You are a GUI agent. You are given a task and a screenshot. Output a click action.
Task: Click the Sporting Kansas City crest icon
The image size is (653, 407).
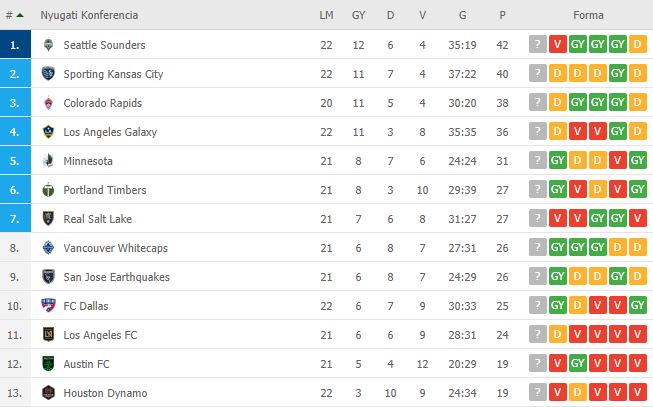tap(48, 74)
